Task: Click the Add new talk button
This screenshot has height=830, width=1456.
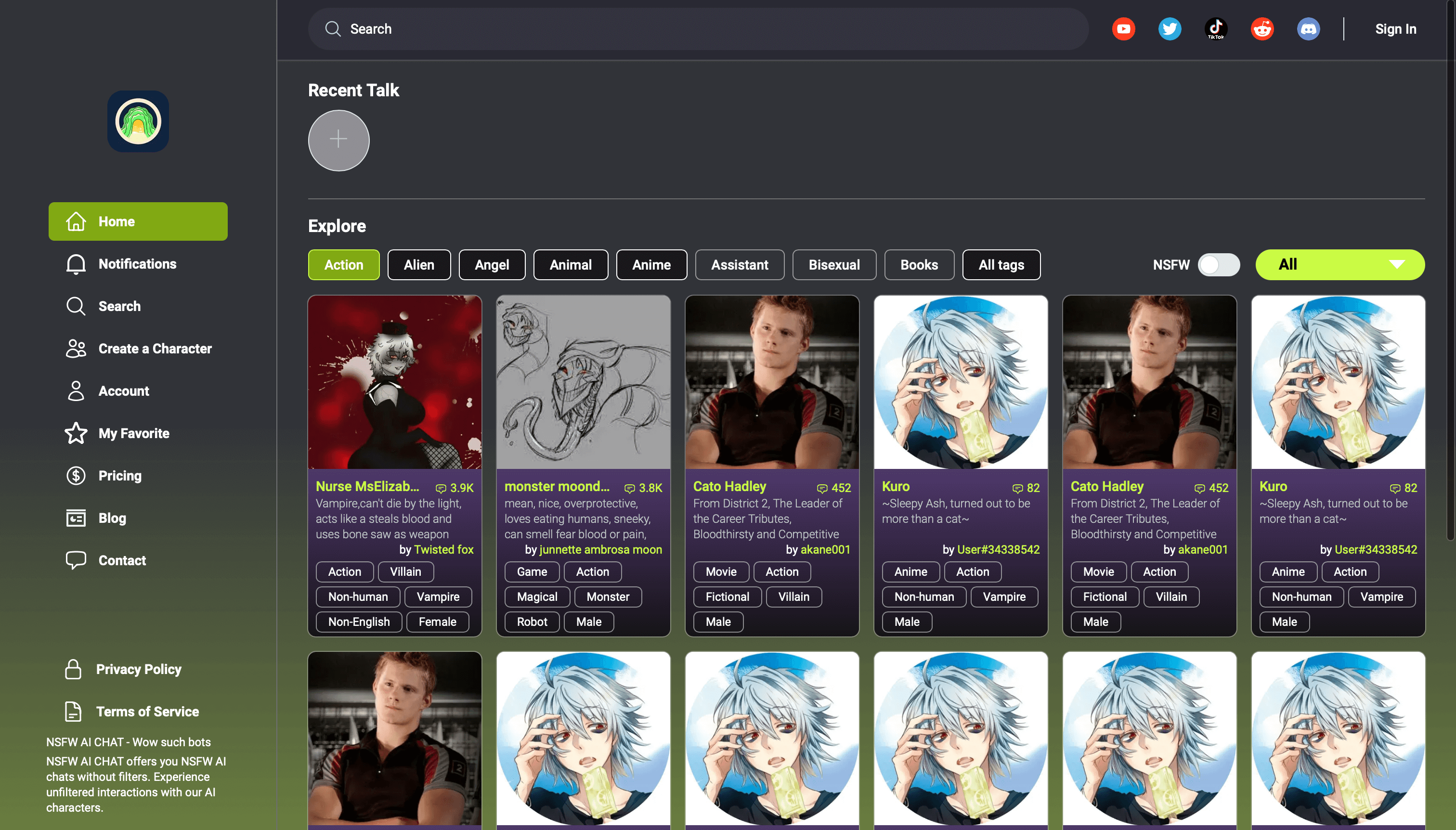Action: coord(338,140)
